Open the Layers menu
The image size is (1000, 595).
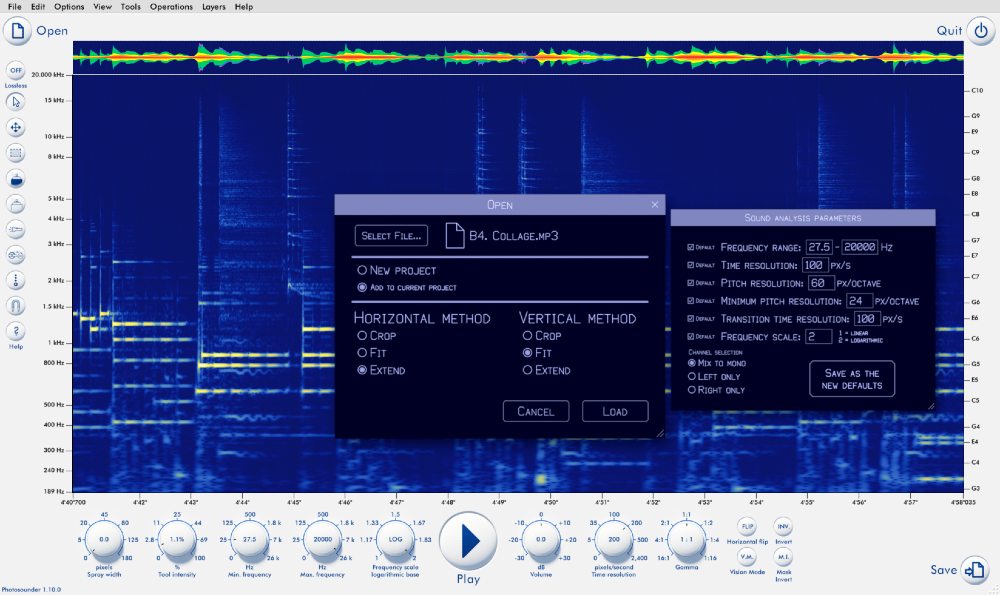pyautogui.click(x=213, y=7)
